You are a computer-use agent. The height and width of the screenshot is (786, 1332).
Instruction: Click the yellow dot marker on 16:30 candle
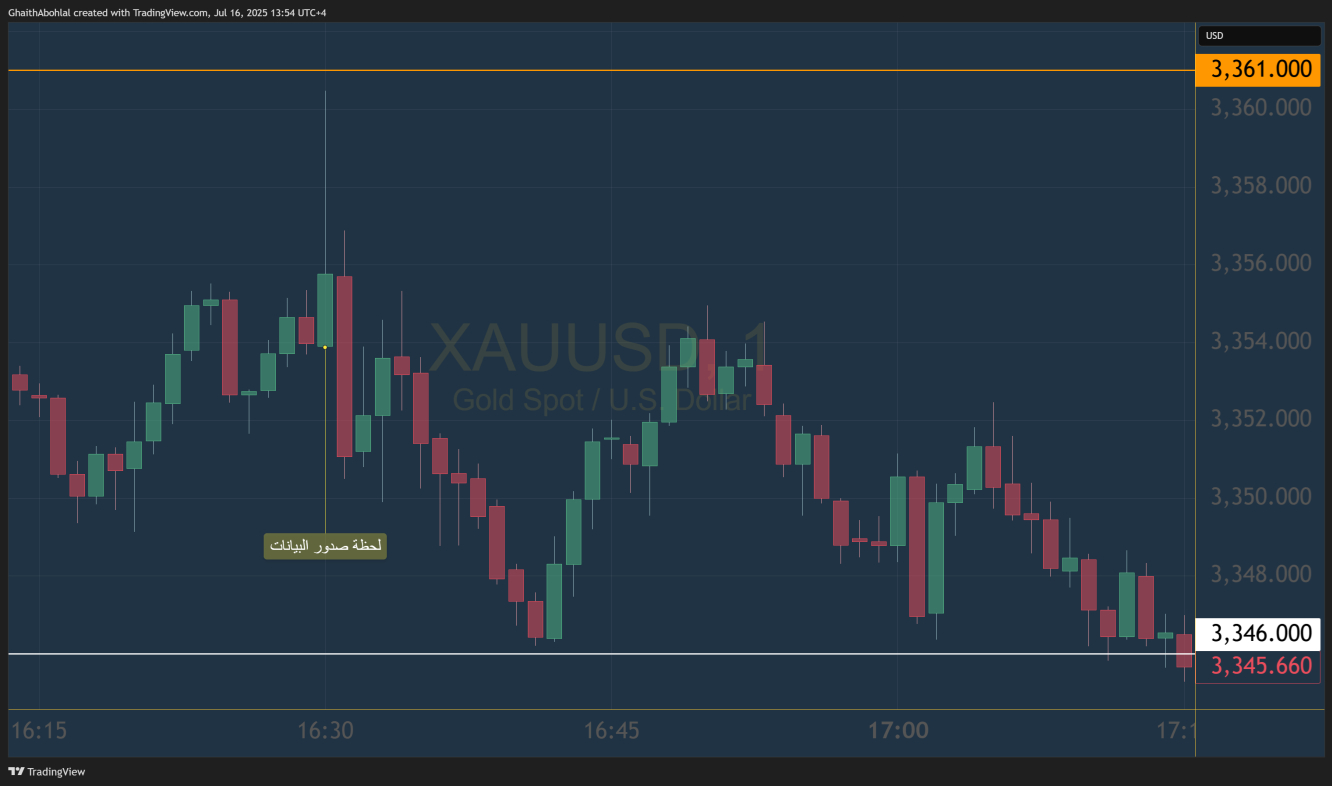pyautogui.click(x=325, y=347)
